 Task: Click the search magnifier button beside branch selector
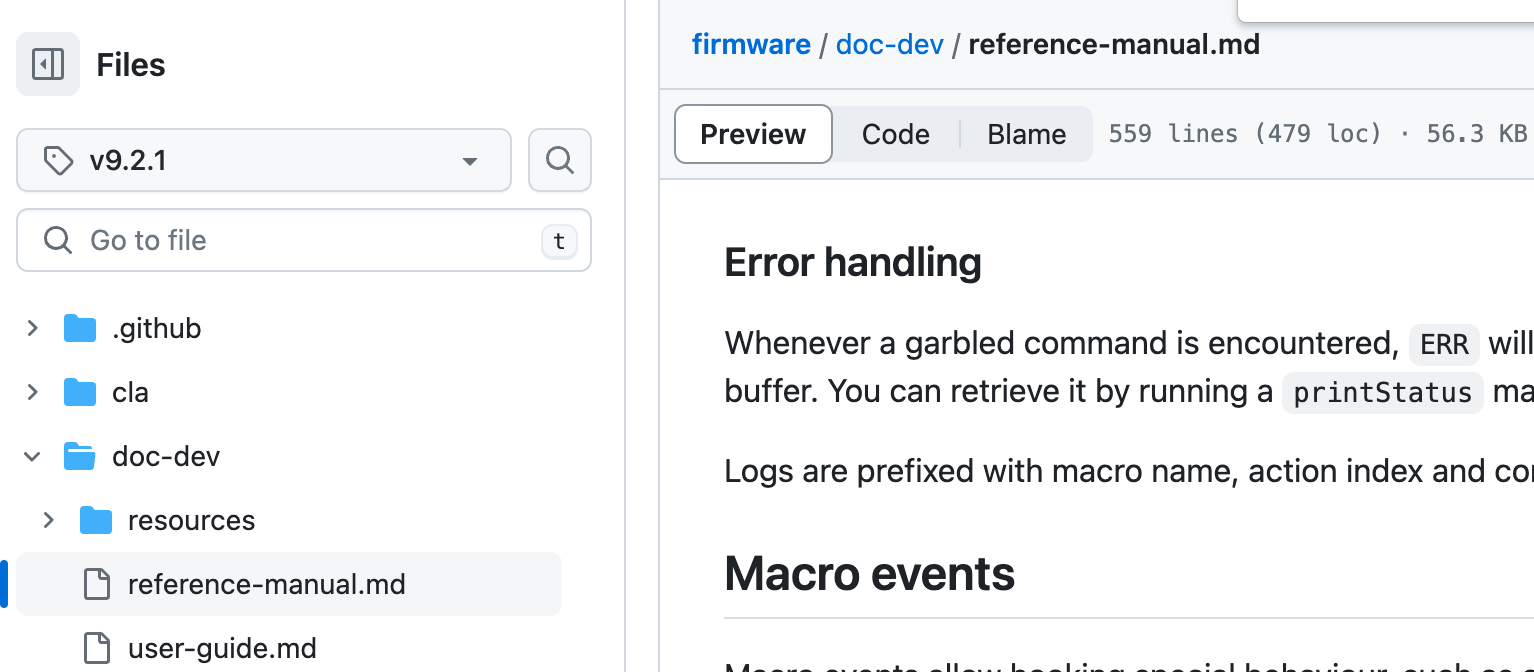click(x=559, y=160)
